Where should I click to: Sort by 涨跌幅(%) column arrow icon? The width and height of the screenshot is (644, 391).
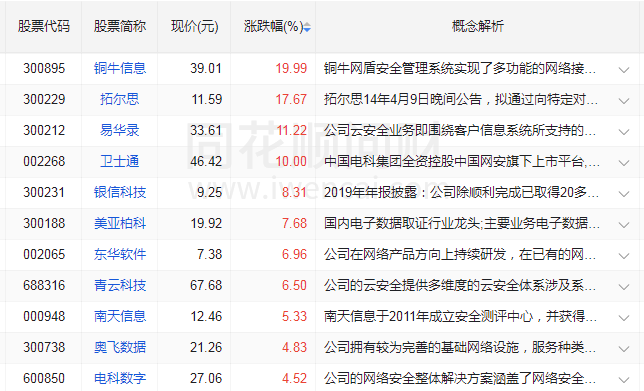point(307,28)
